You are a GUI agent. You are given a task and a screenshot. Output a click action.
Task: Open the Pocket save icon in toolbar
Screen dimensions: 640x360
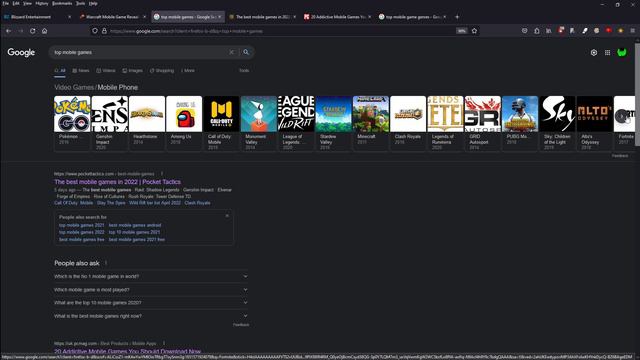click(x=524, y=31)
